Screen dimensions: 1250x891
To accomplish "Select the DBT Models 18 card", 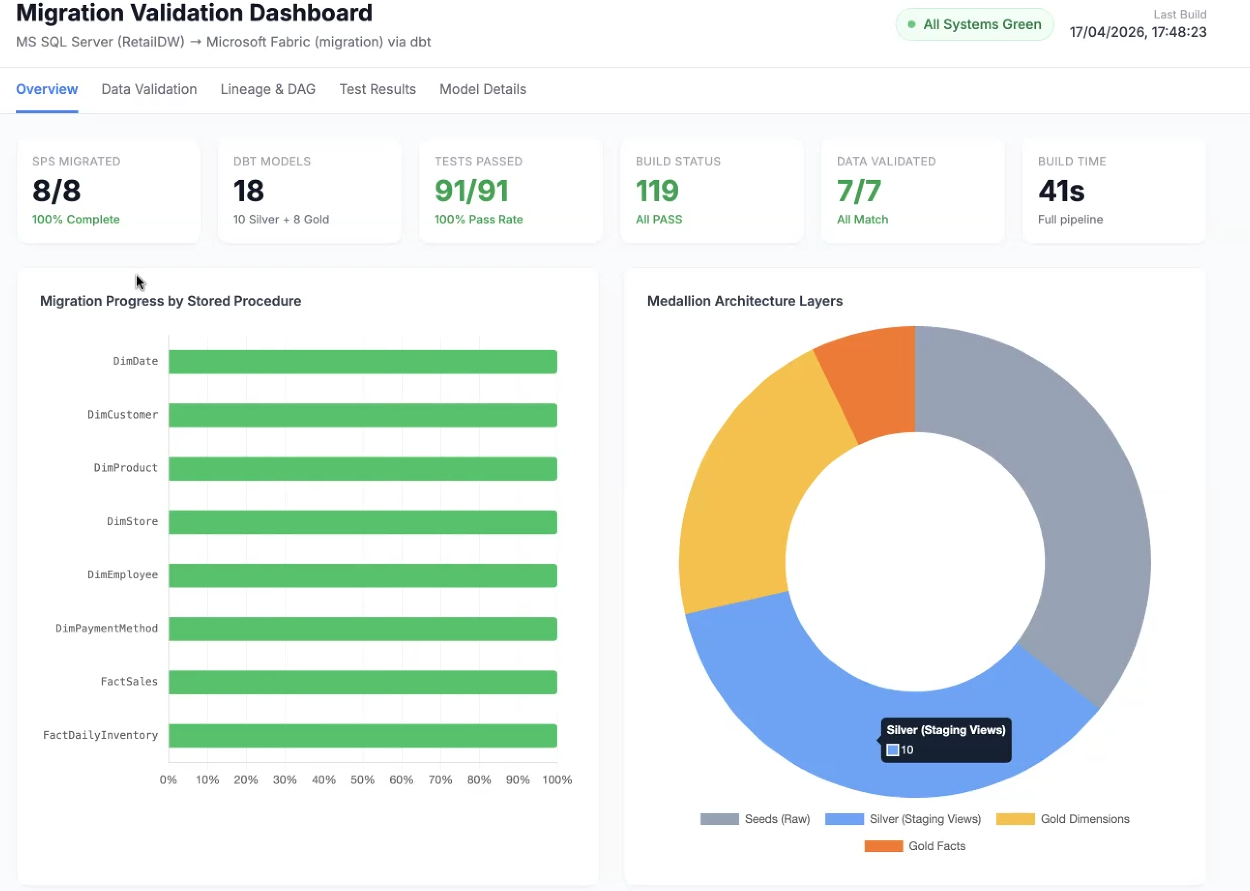I will pyautogui.click(x=310, y=191).
